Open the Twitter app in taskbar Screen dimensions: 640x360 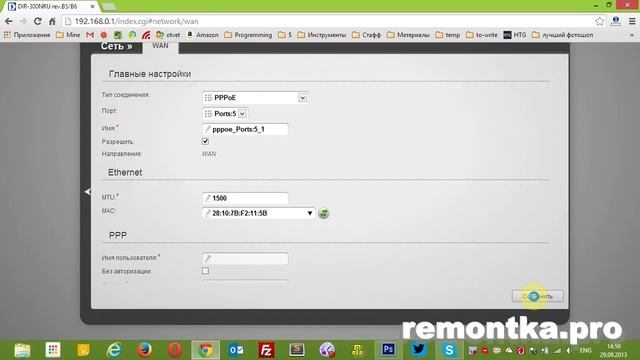click(418, 350)
